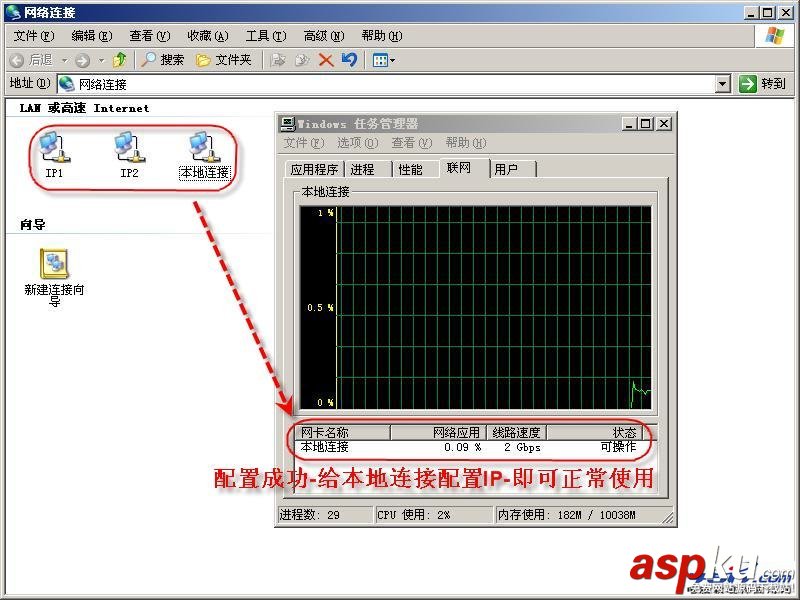Switch to the 性能 performance tab
This screenshot has width=800, height=600.
416,169
